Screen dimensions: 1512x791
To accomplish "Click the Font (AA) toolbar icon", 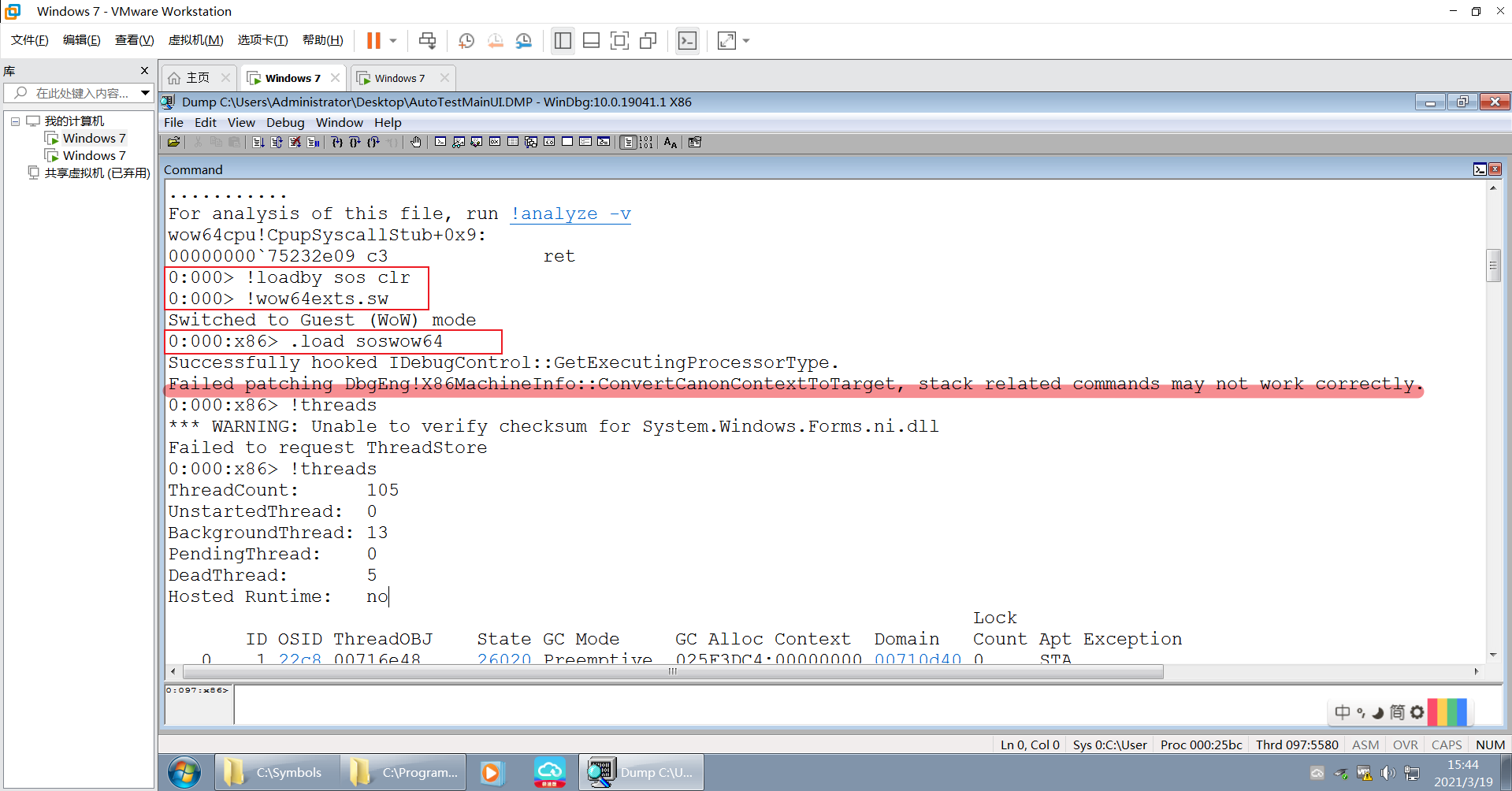I will (x=671, y=143).
